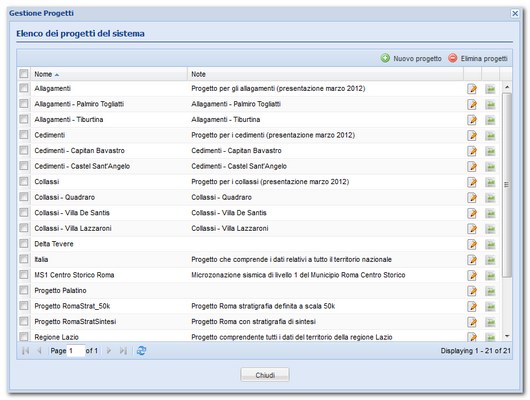Click the scrollbar up arrow

(507, 87)
